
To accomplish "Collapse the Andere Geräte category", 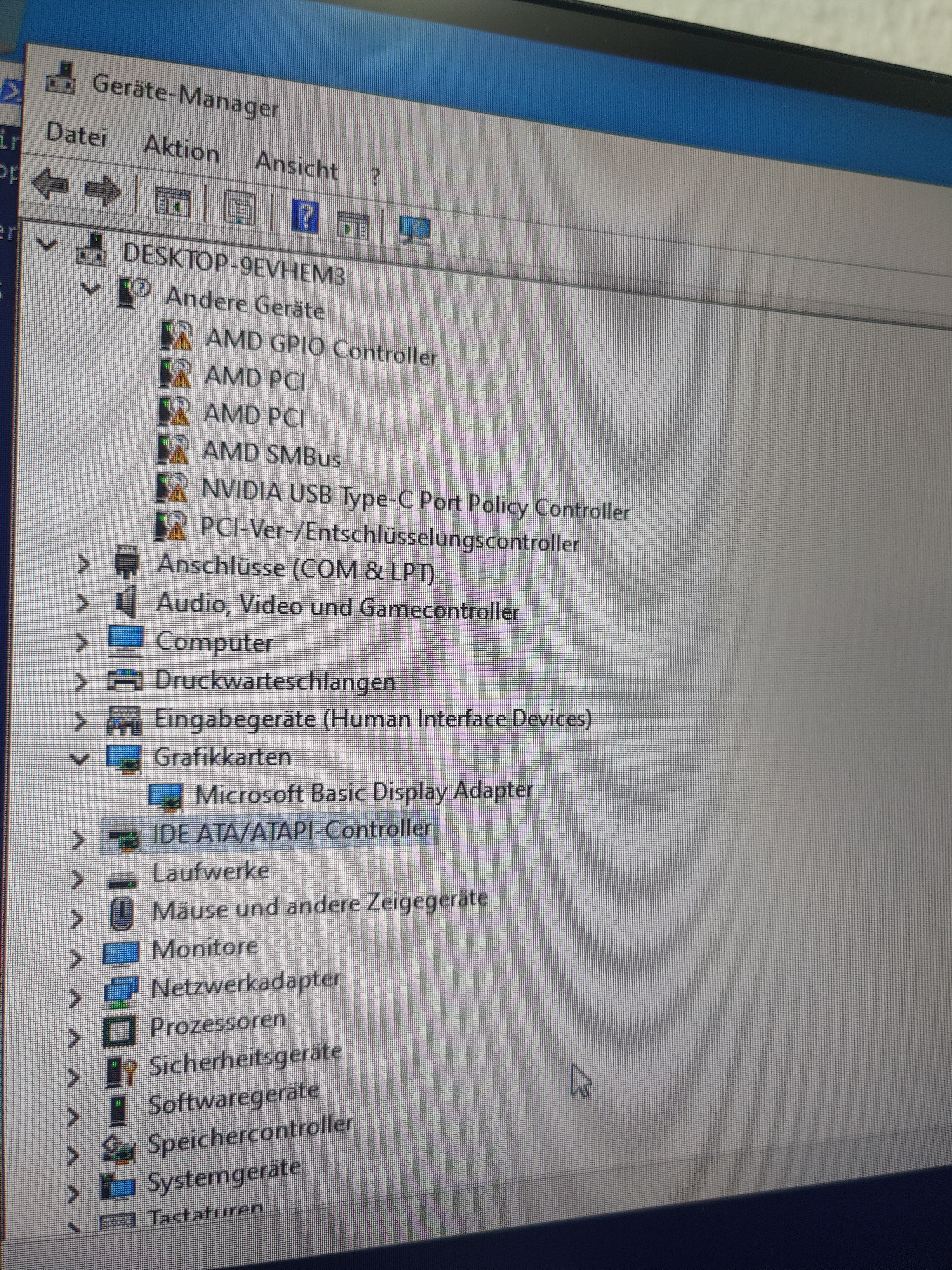I will click(90, 288).
